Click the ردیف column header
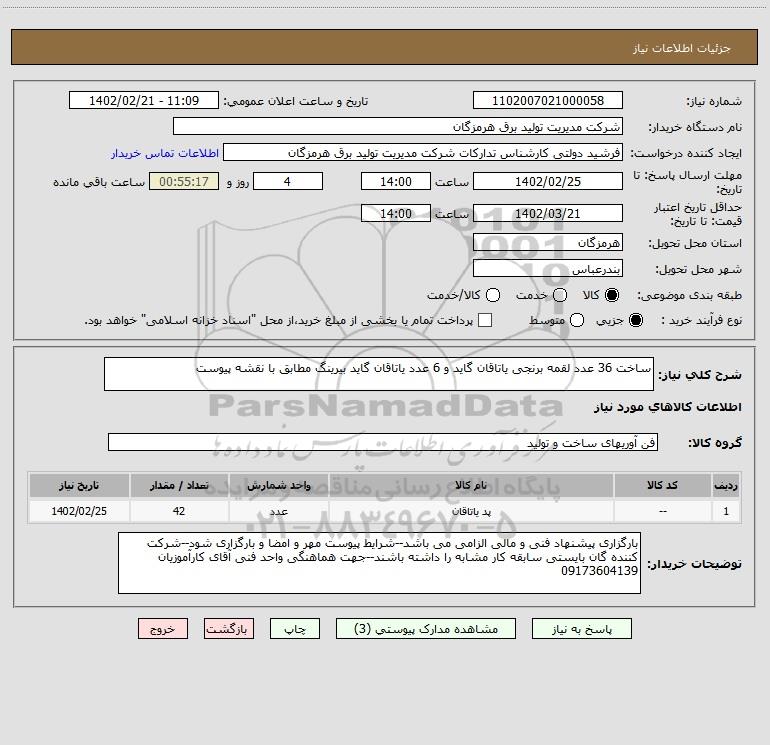This screenshot has width=770, height=745. [726, 486]
